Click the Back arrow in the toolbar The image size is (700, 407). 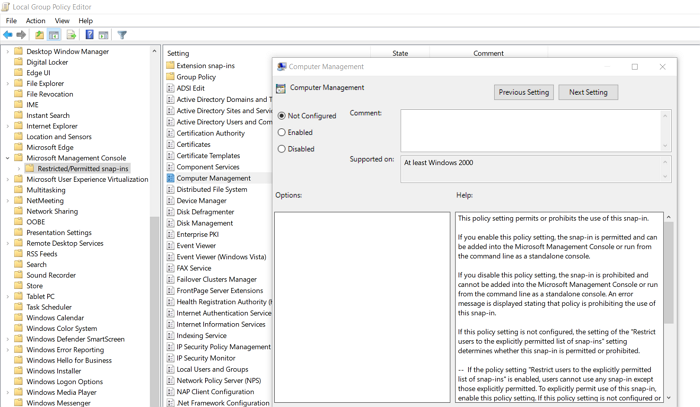click(8, 35)
